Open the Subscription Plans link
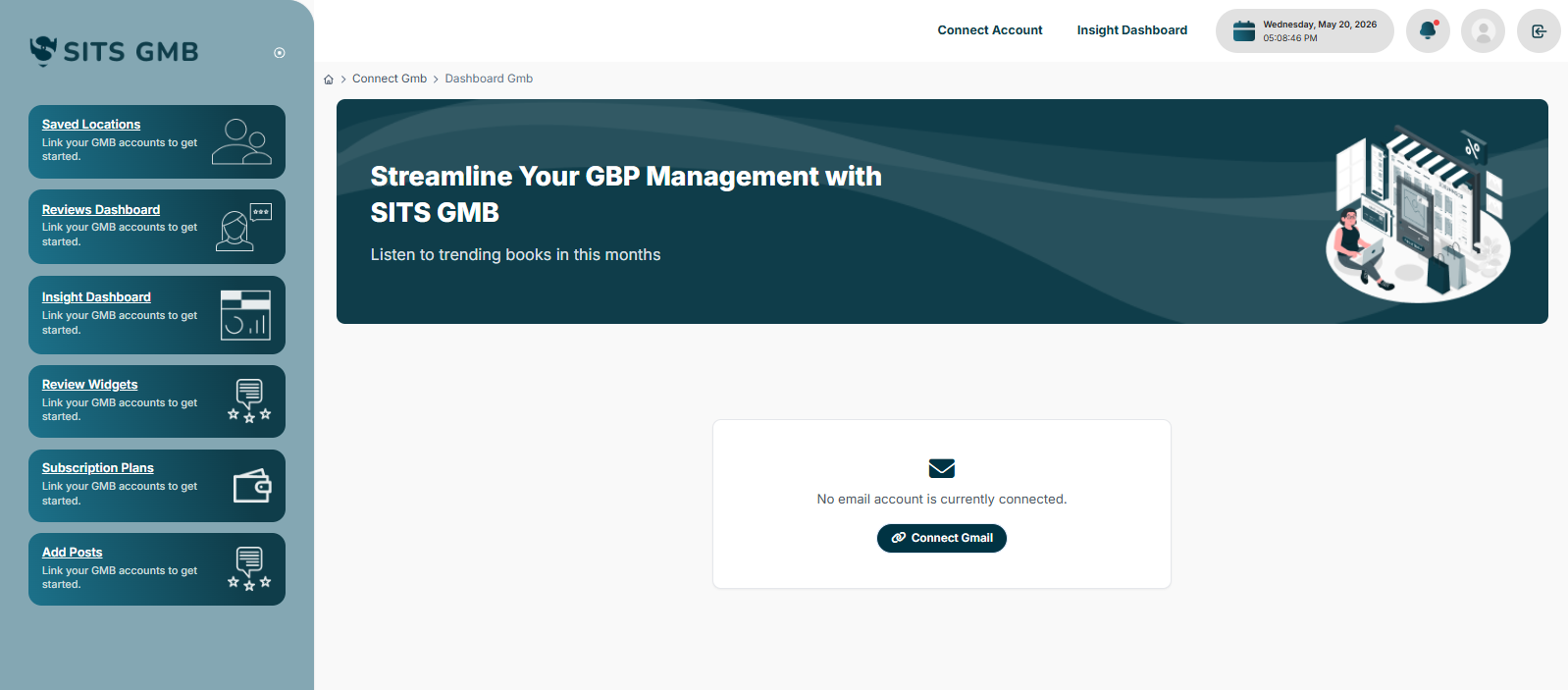 (x=98, y=468)
